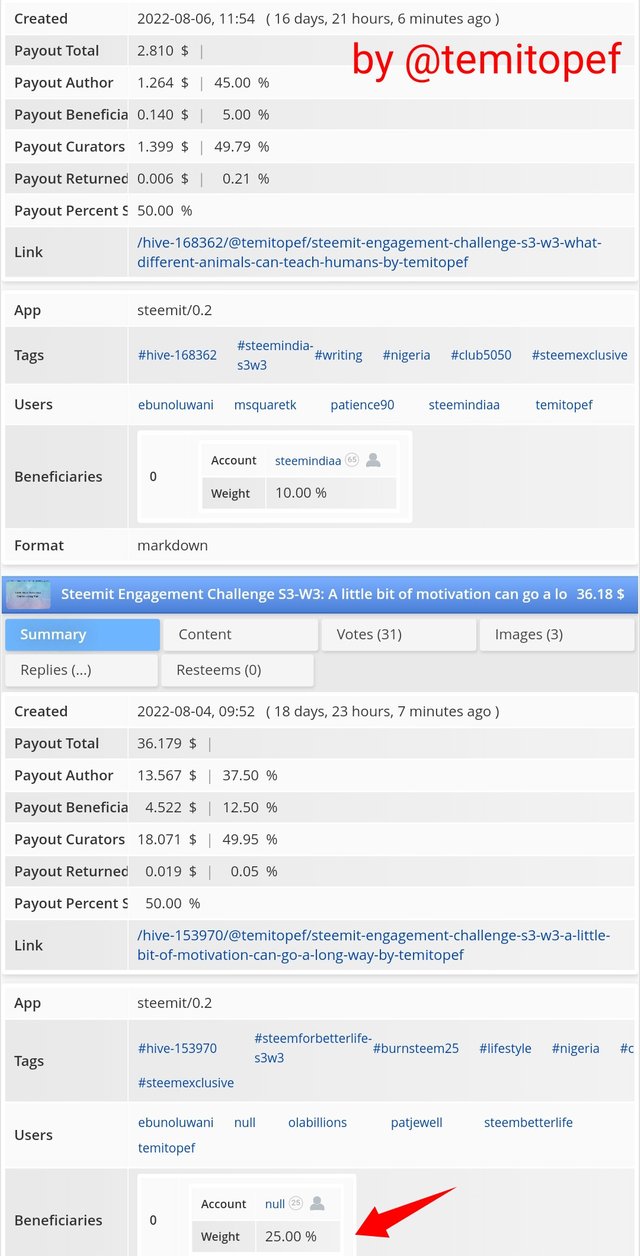
Task: Open user steembetterlife
Action: [528, 1122]
